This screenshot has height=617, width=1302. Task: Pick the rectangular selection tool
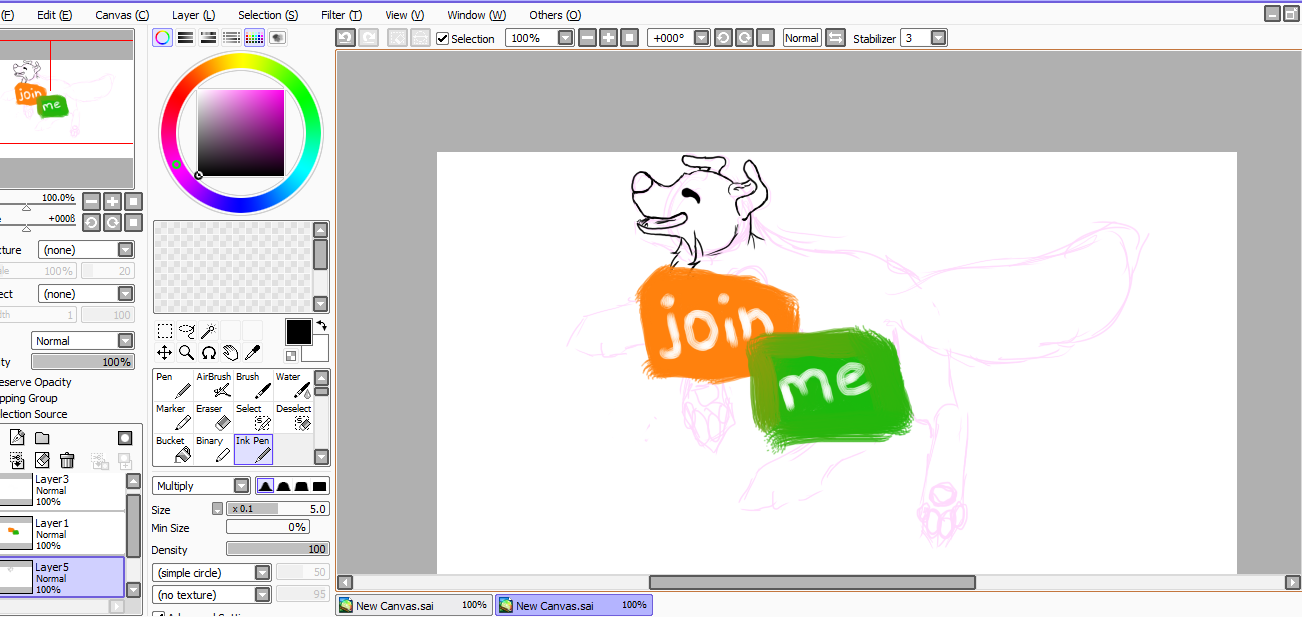click(x=165, y=331)
